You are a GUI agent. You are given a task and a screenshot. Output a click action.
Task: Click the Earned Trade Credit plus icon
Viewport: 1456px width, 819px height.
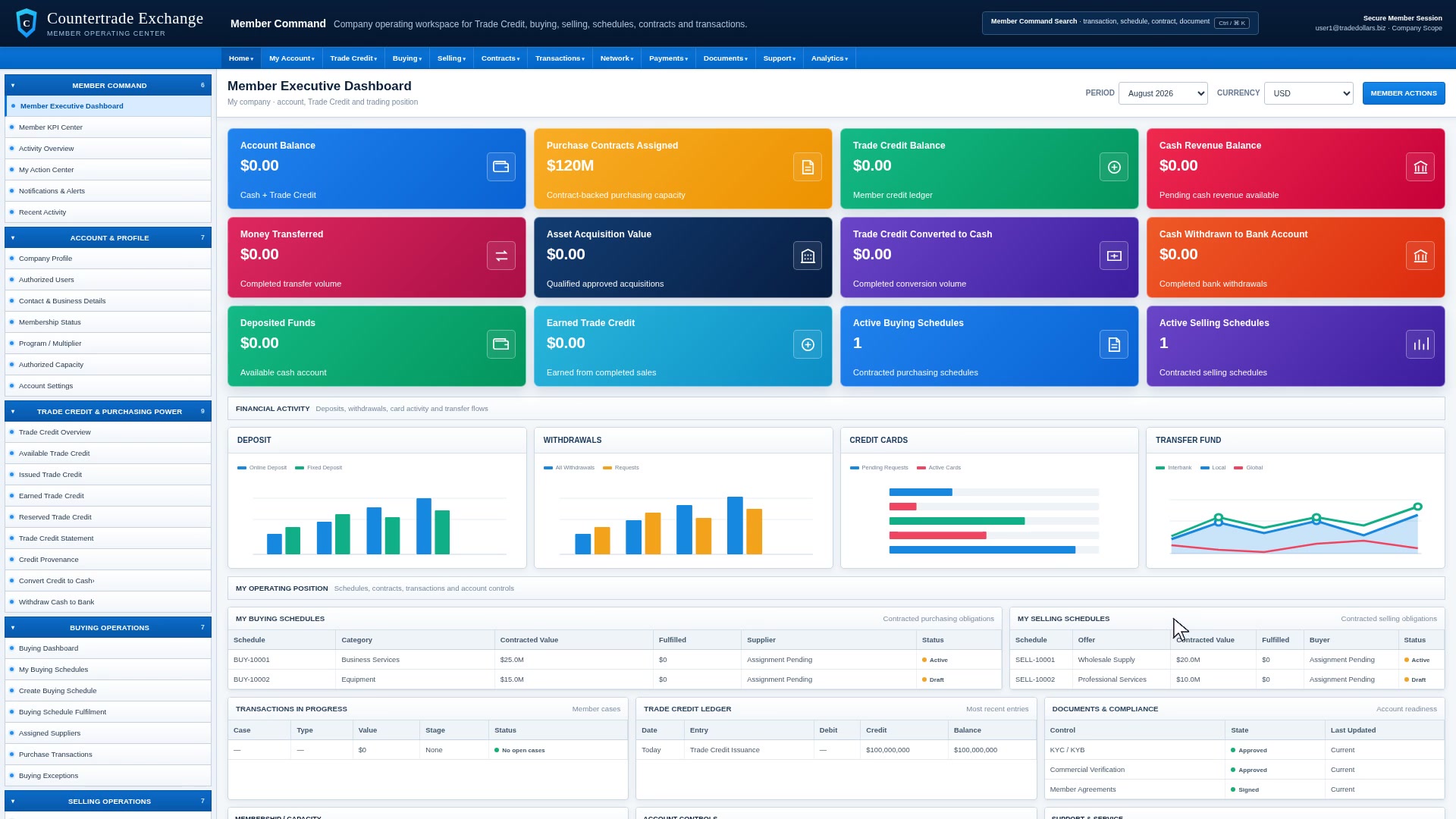point(808,344)
